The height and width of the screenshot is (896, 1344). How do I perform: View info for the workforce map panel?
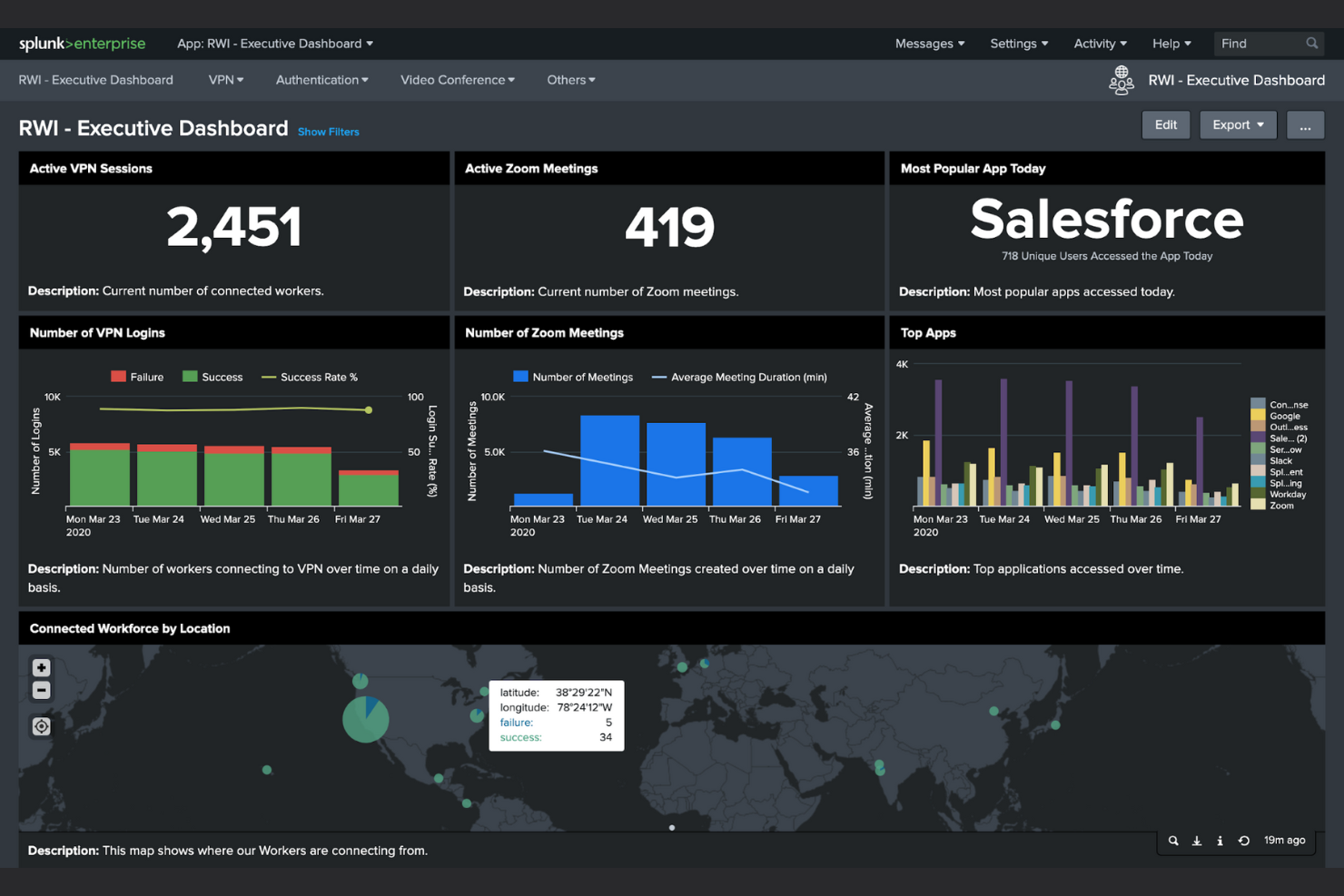(1220, 841)
